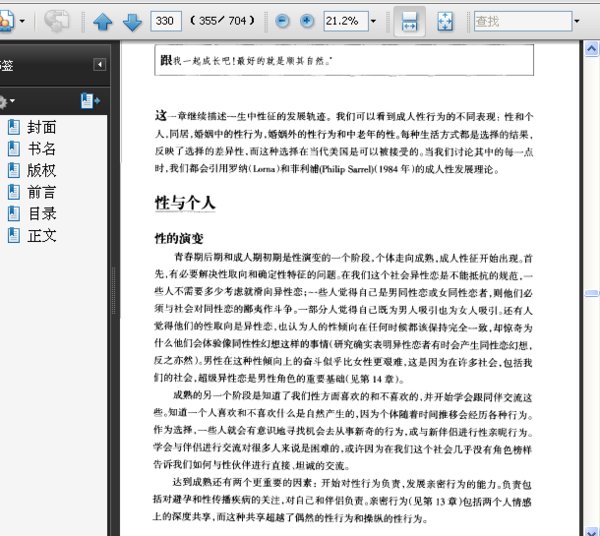The height and width of the screenshot is (536, 600).
Task: Open dropdown next to create PDF icon
Action: [x=22, y=21]
